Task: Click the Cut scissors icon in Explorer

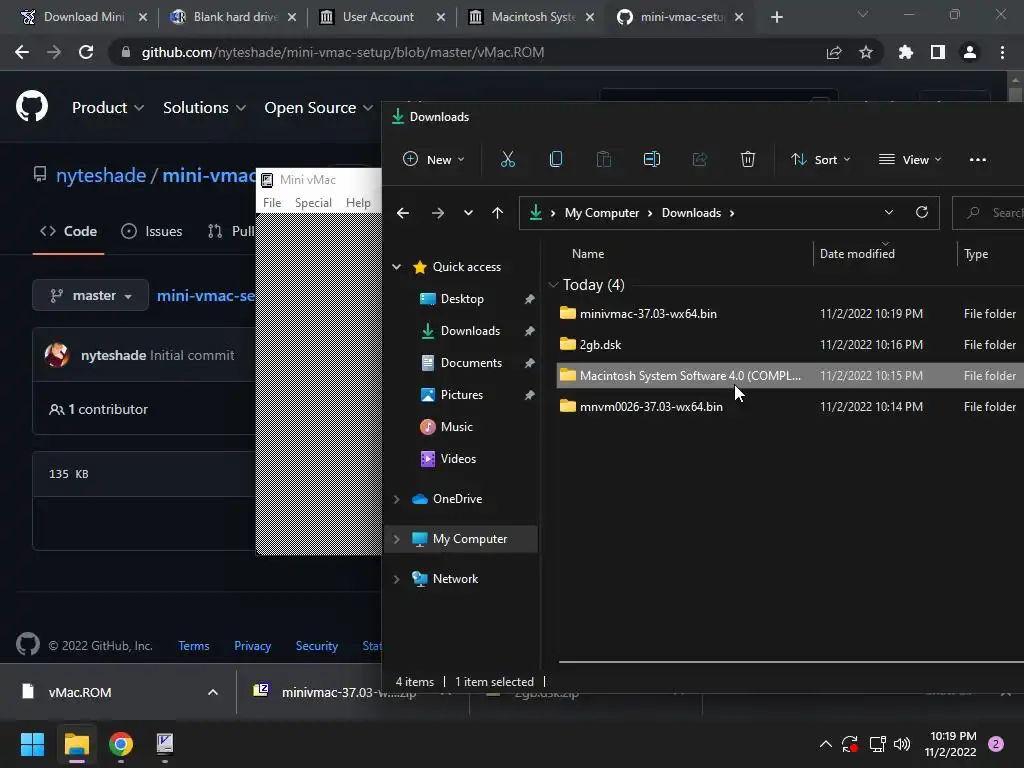Action: coord(507,159)
